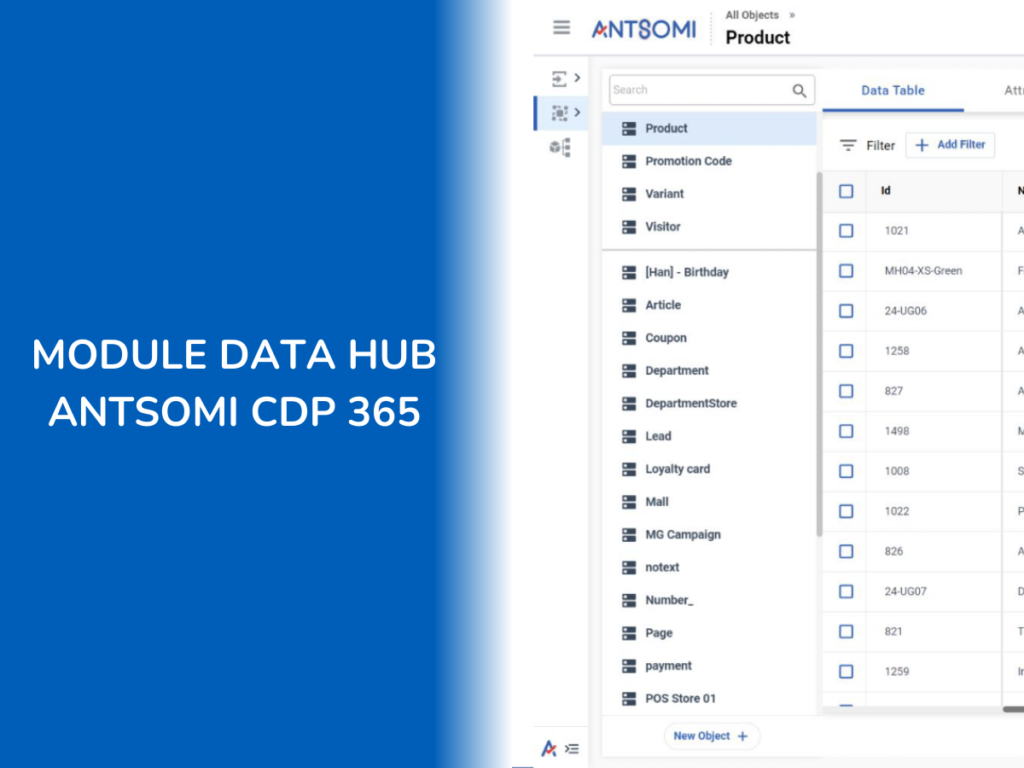
Task: Click the table icon beside Promotion Code
Action: (x=629, y=161)
